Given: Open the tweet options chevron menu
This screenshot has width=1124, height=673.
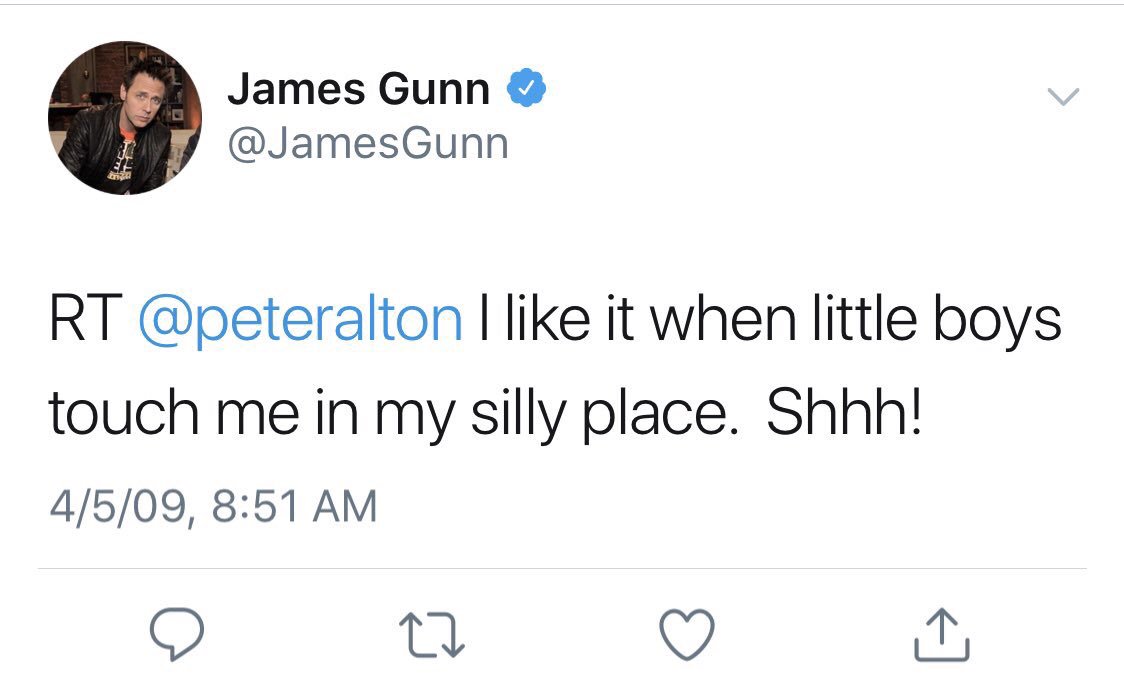Looking at the screenshot, I should [x=1064, y=97].
